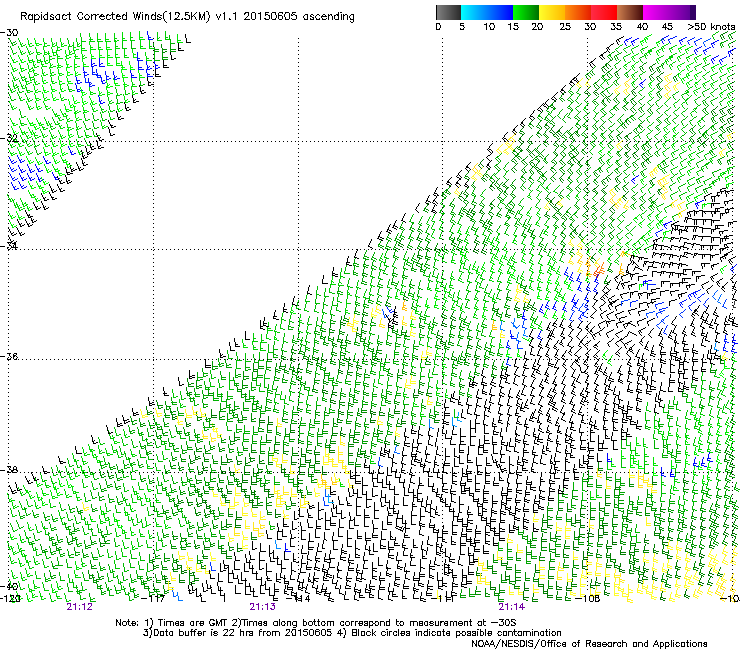Viewport: 740px width, 650px height.
Task: Click the legend tick label '25'
Action: [x=565, y=27]
